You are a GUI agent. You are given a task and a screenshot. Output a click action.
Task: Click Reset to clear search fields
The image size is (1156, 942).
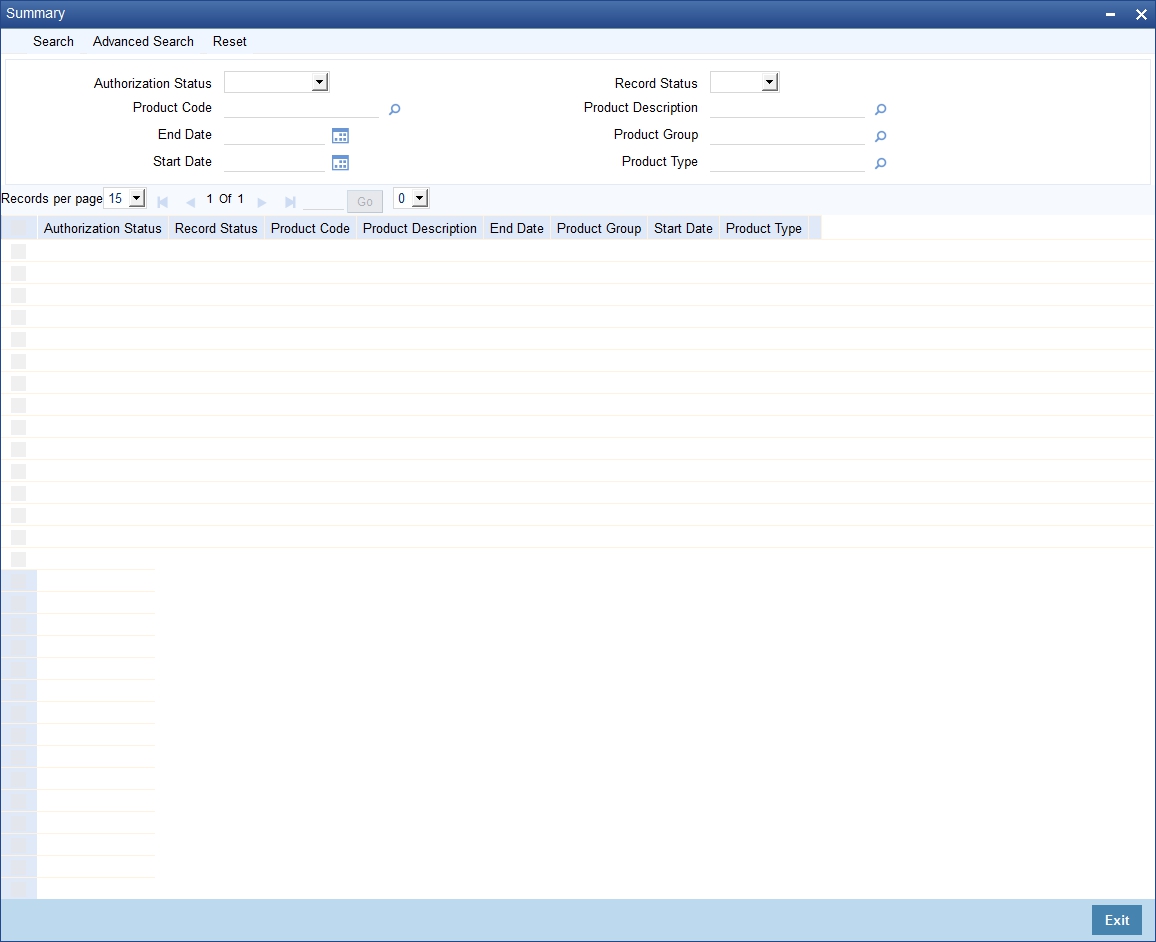point(229,41)
